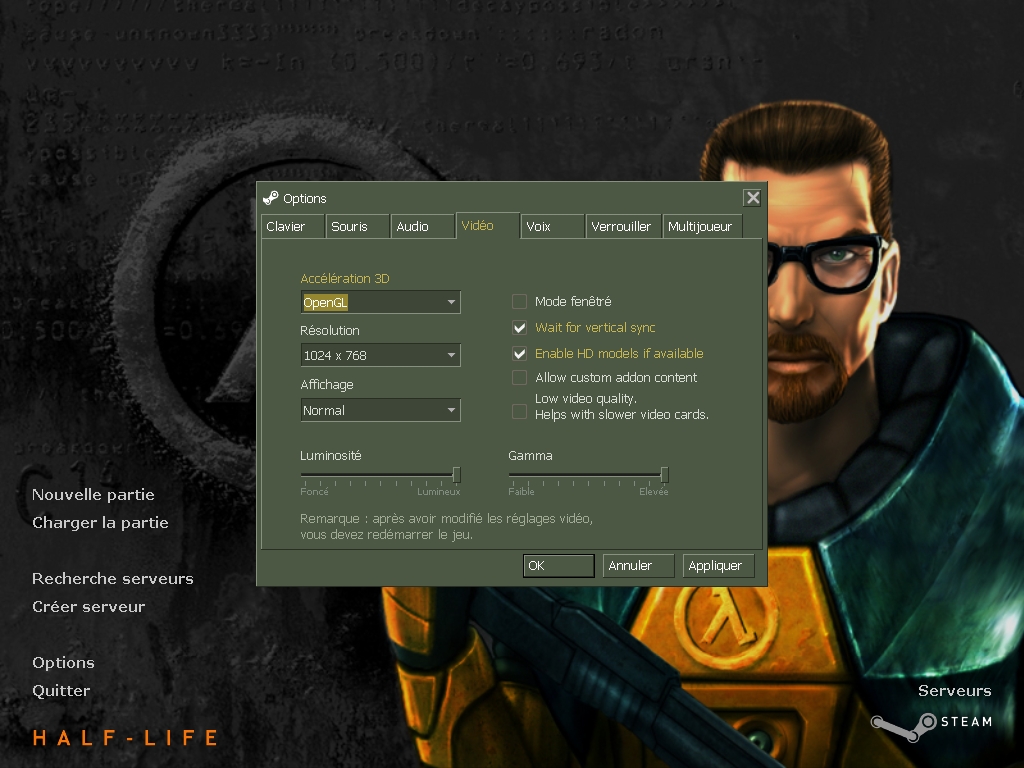The height and width of the screenshot is (768, 1024).
Task: Enable Low video quality checkbox
Action: (519, 411)
